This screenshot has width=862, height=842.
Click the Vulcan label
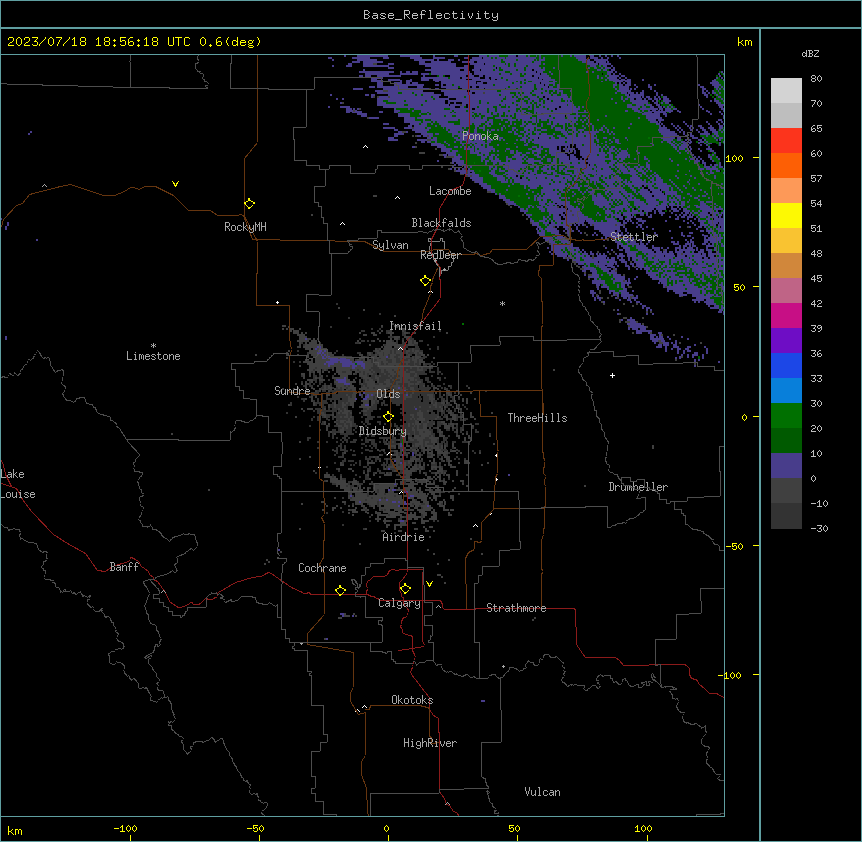pos(542,792)
